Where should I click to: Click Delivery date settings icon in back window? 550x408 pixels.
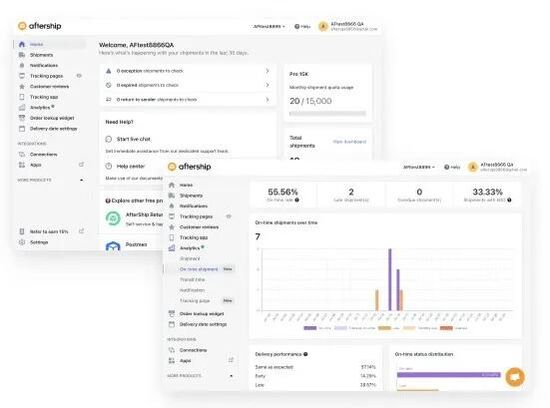tap(22, 128)
